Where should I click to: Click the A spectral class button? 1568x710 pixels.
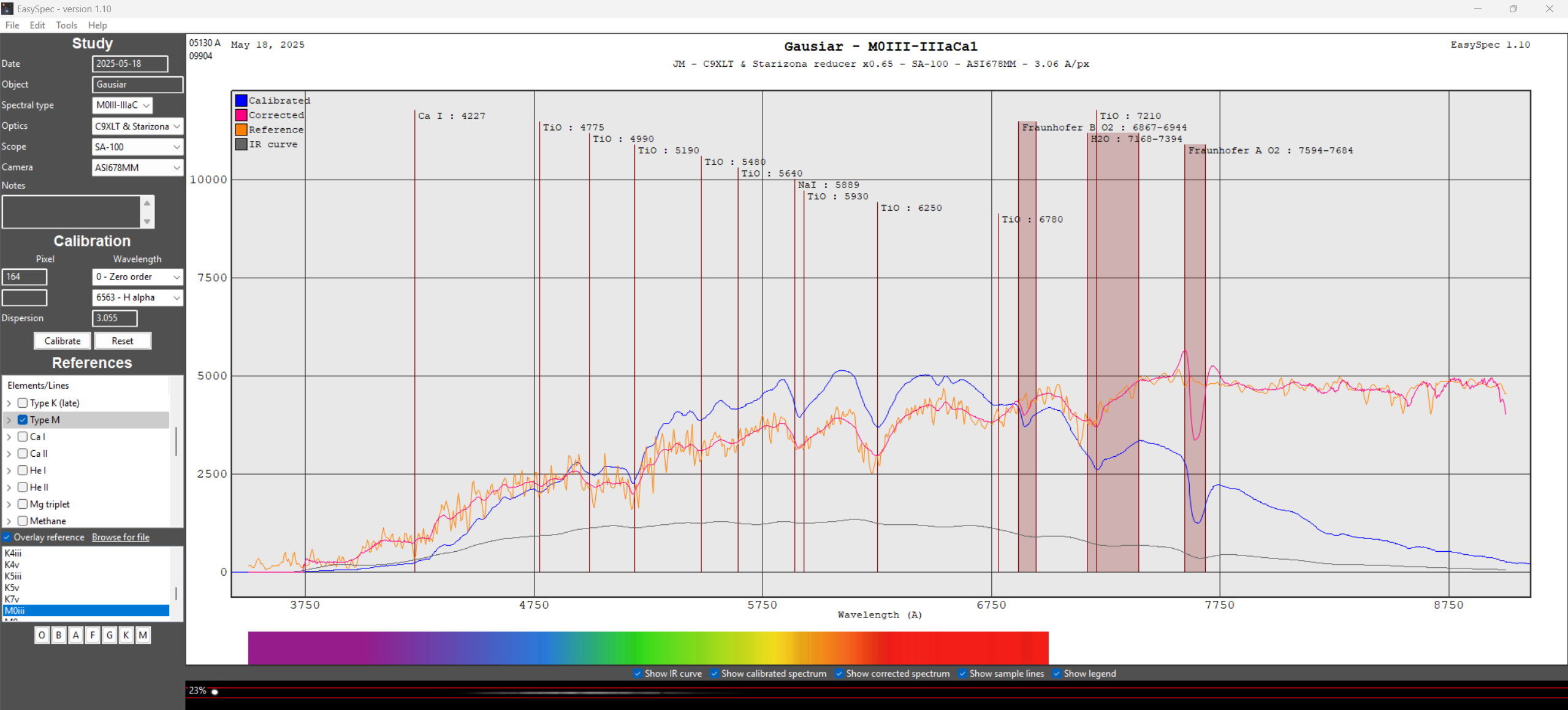click(75, 635)
